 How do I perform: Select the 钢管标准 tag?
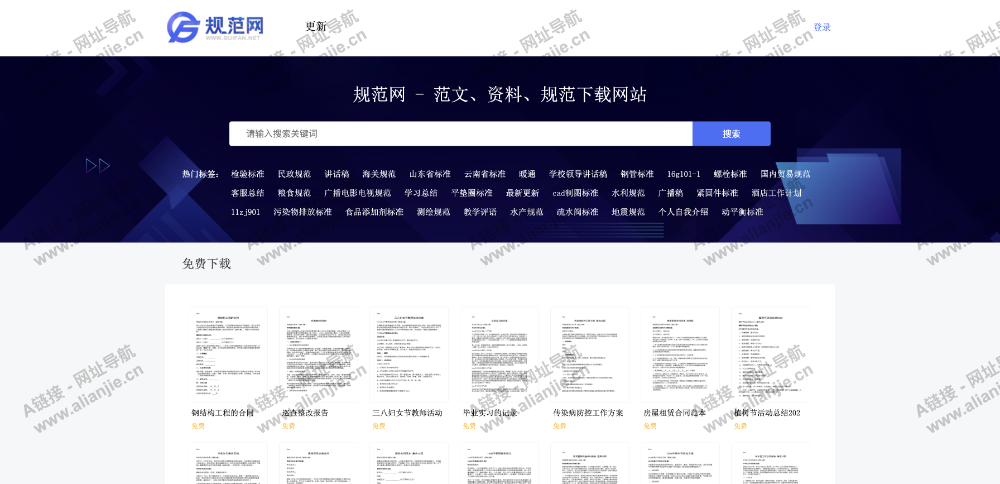(637, 173)
